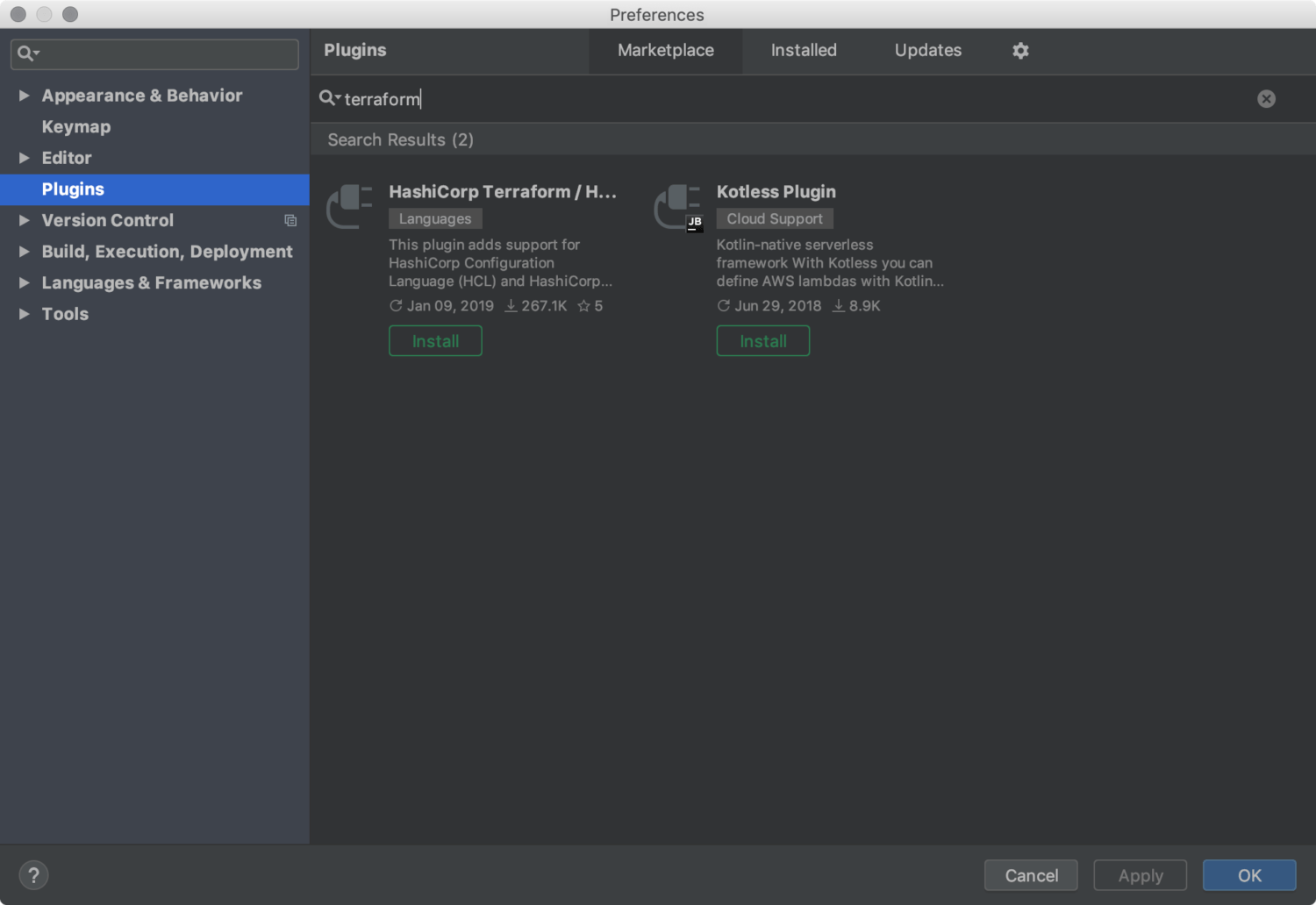The width and height of the screenshot is (1316, 905).
Task: Click the Cancel button
Action: coord(1031,875)
